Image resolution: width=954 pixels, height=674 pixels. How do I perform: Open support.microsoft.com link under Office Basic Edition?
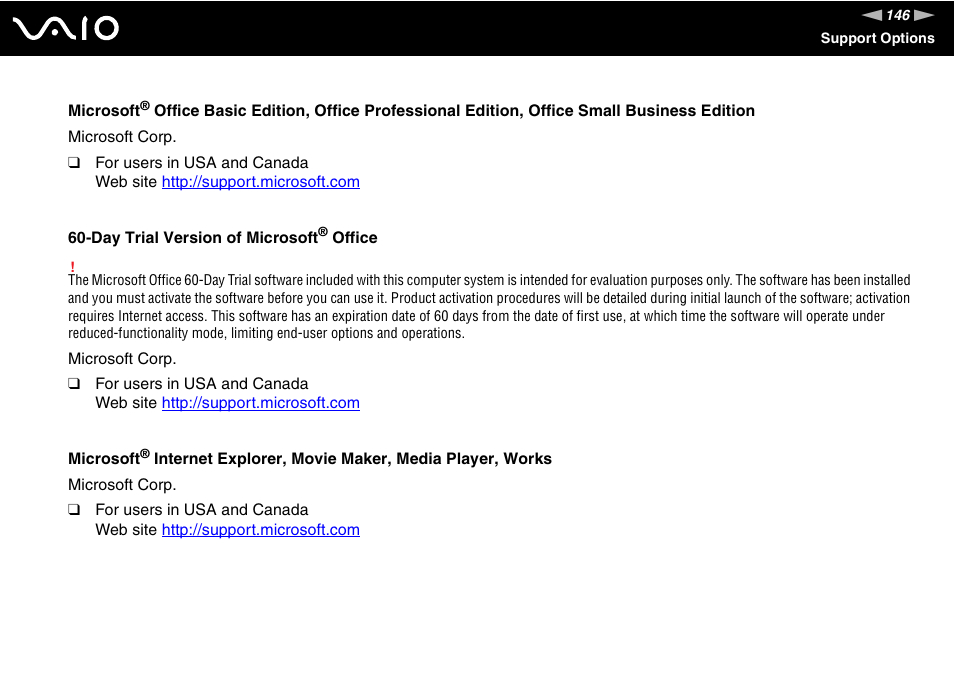260,182
